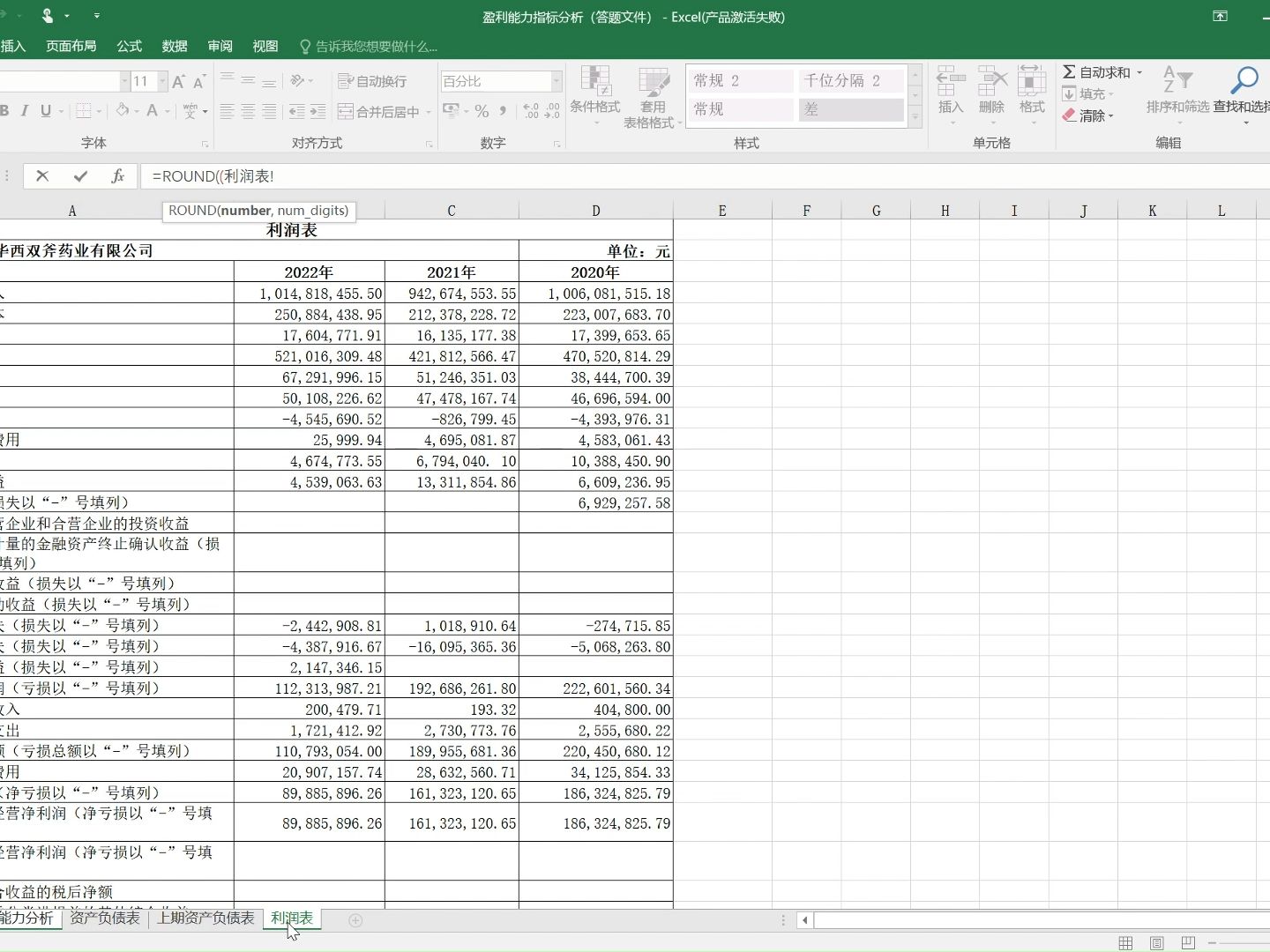Viewport: 1270px width, 952px height.
Task: Click the phonetic guide wén icon
Action: [x=190, y=111]
